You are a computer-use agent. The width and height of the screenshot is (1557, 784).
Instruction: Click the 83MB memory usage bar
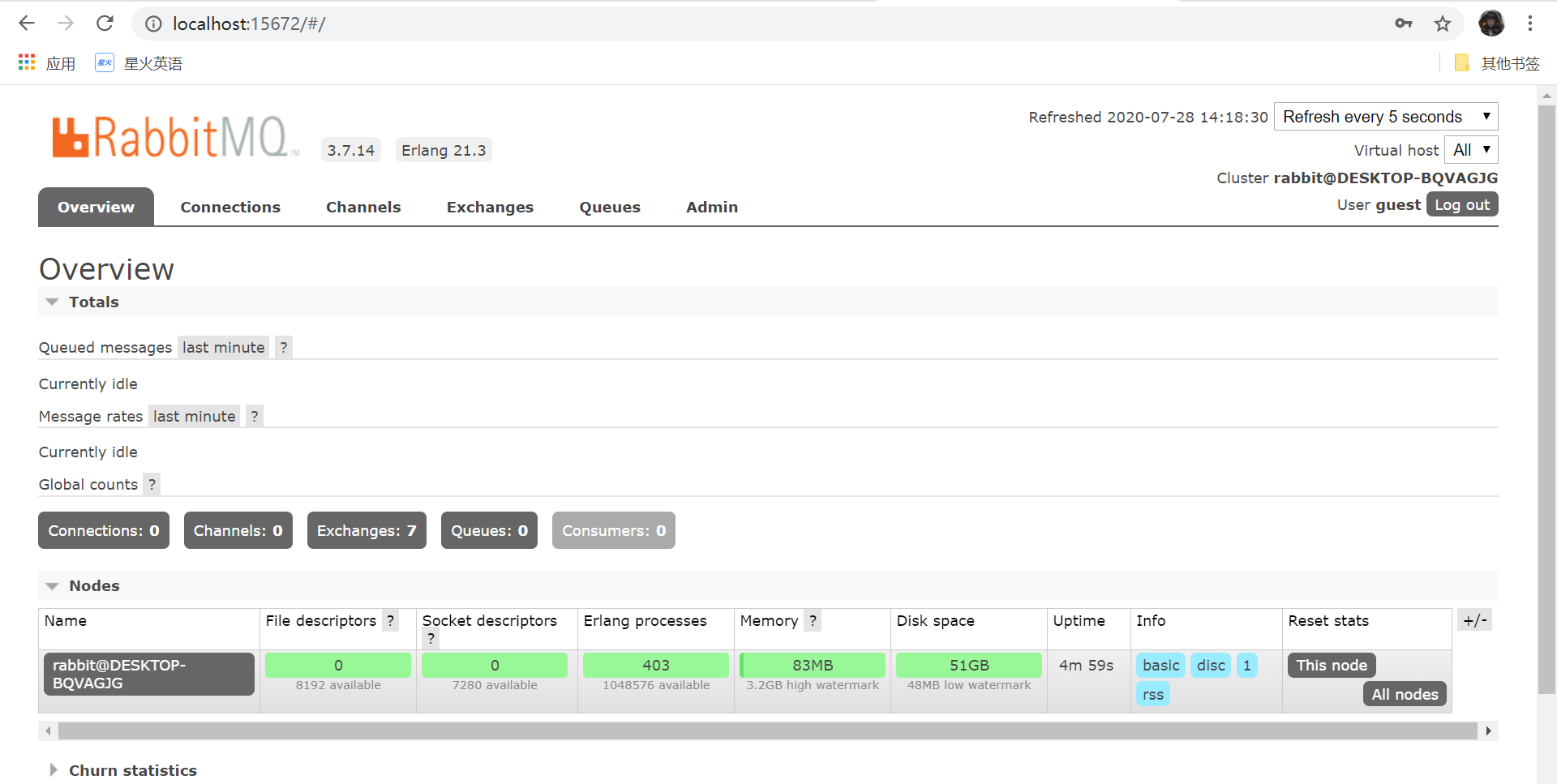(x=813, y=665)
